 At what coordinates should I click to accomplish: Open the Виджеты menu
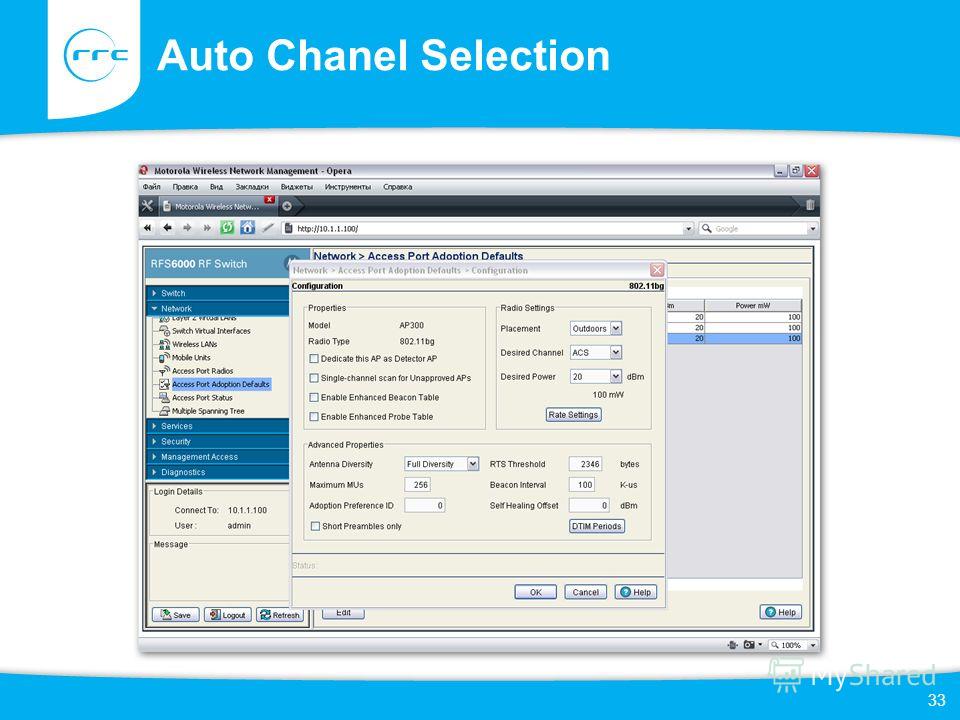pos(297,187)
